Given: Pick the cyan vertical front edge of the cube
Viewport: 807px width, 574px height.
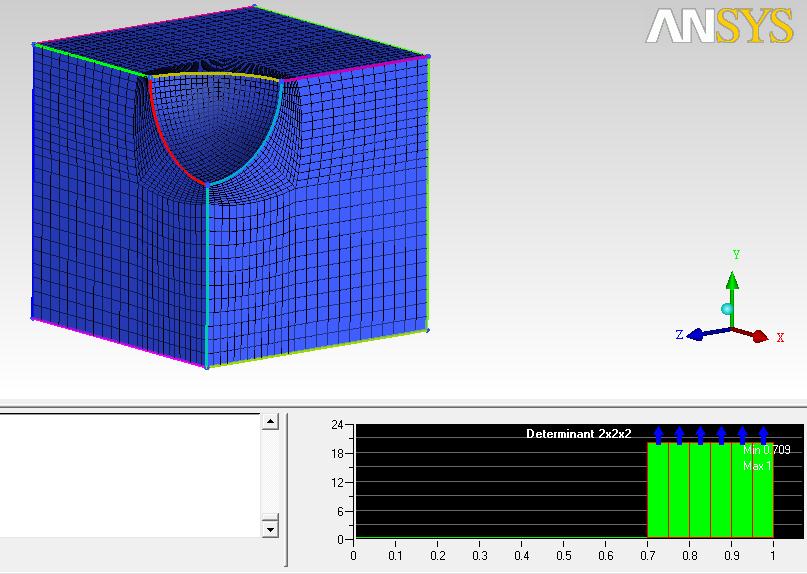Looking at the screenshot, I should pos(207,280).
